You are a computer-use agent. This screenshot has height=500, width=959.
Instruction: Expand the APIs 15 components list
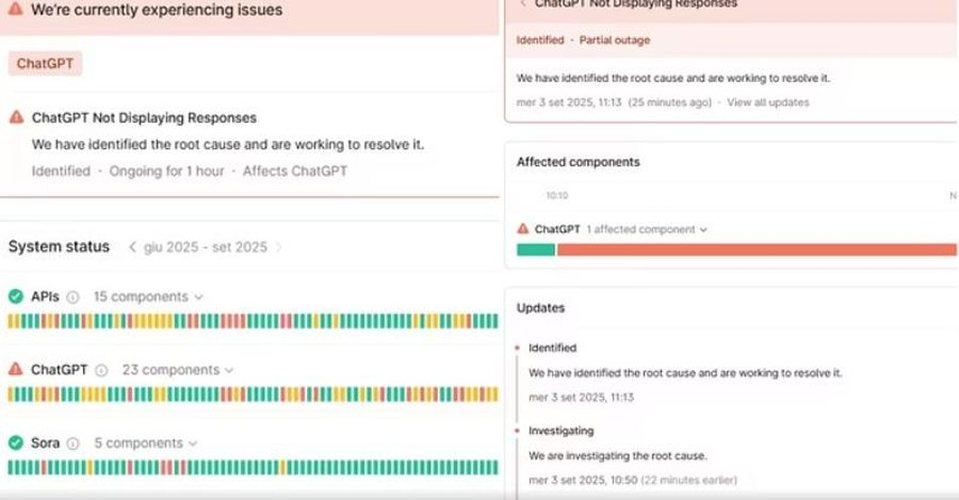[148, 297]
